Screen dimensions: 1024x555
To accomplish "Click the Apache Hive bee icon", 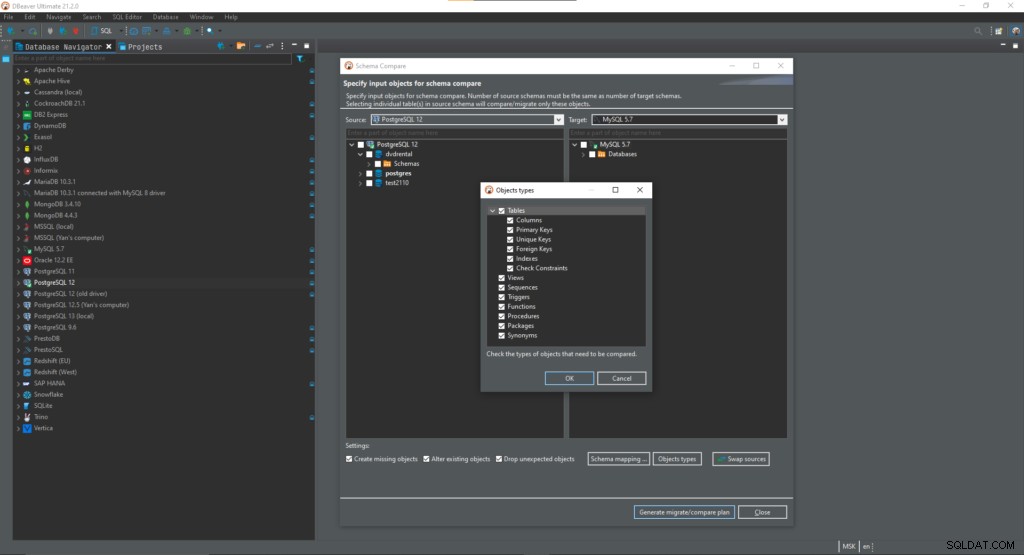I will 27,81.
